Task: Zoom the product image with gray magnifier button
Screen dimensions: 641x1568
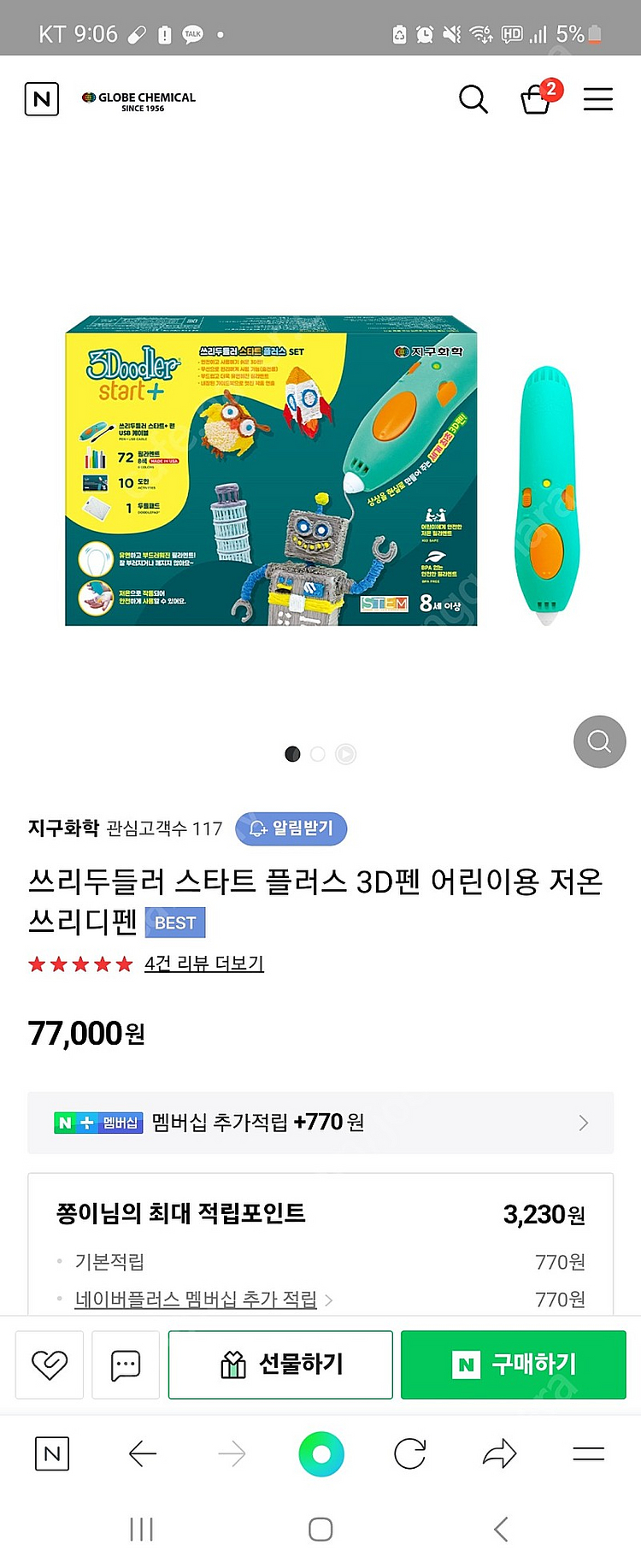Action: click(599, 741)
